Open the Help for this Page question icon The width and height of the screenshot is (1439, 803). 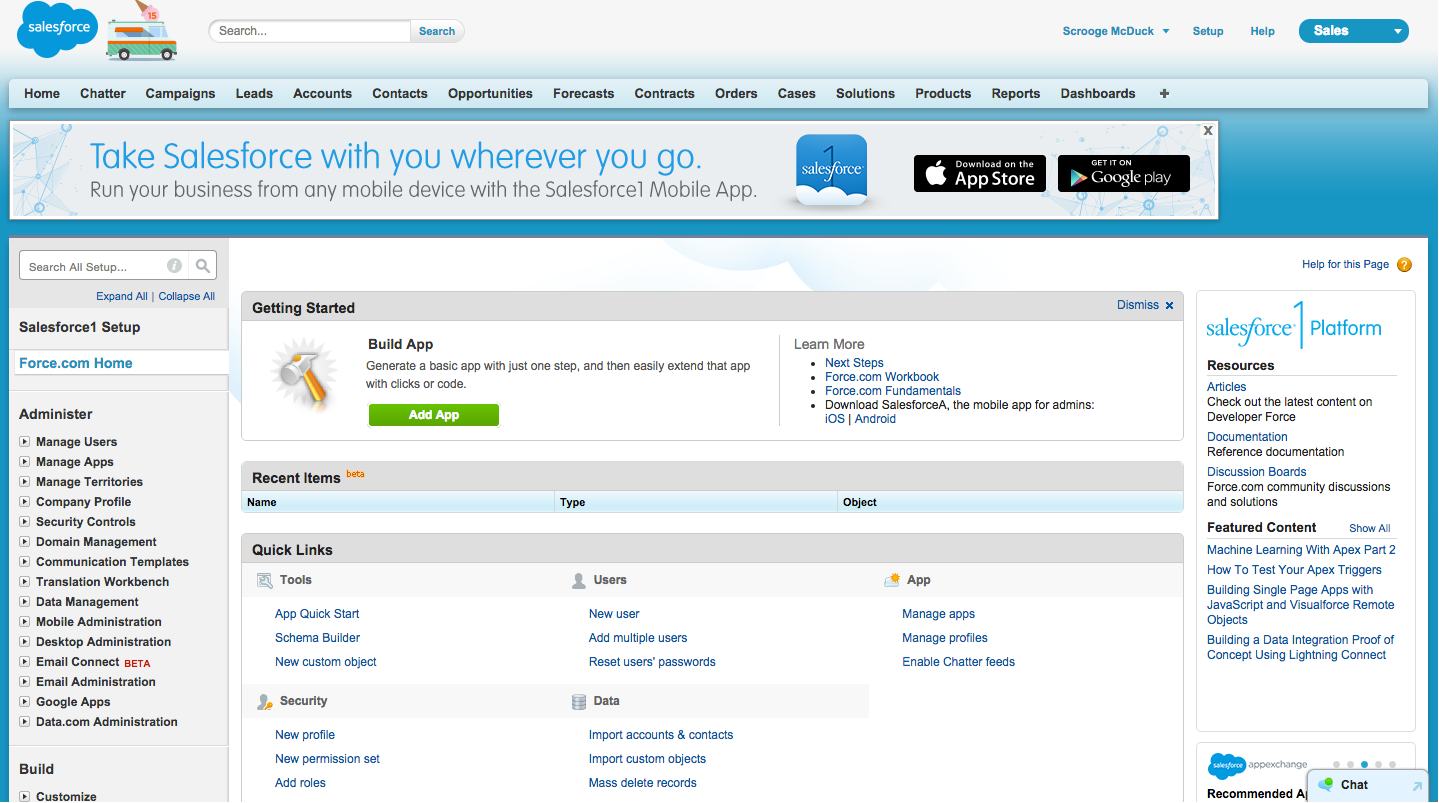pyautogui.click(x=1404, y=265)
